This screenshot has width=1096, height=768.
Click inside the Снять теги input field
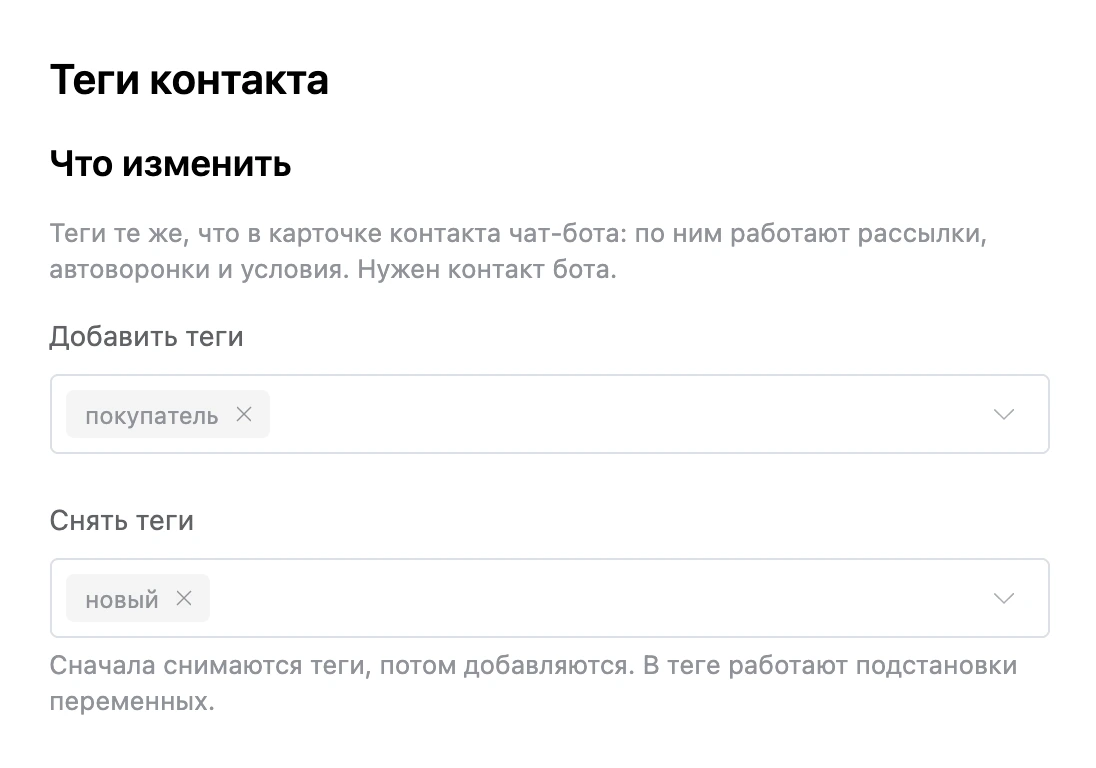pyautogui.click(x=549, y=598)
